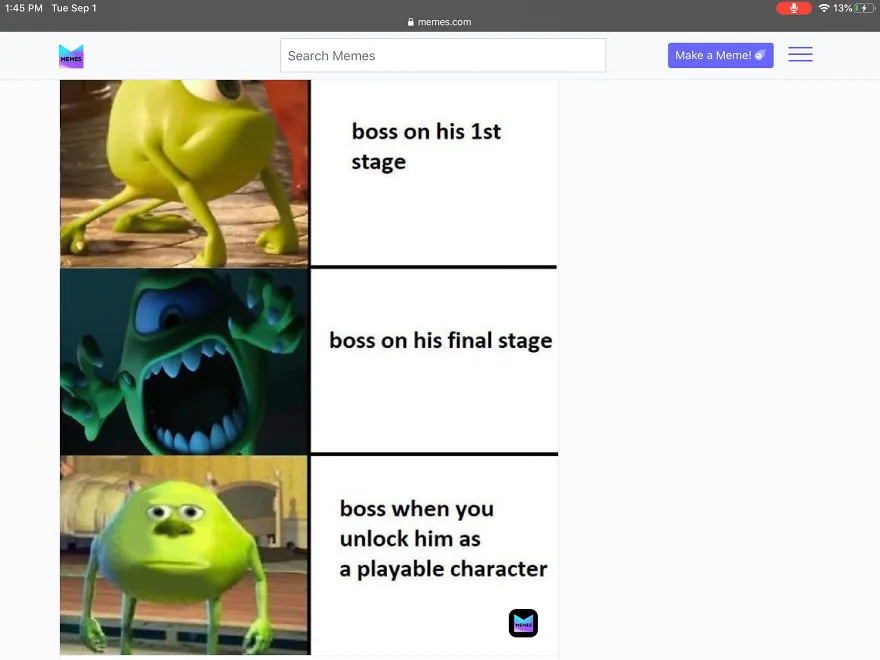Tap the 1:45 PM clock
880x660 pixels.
coord(24,8)
